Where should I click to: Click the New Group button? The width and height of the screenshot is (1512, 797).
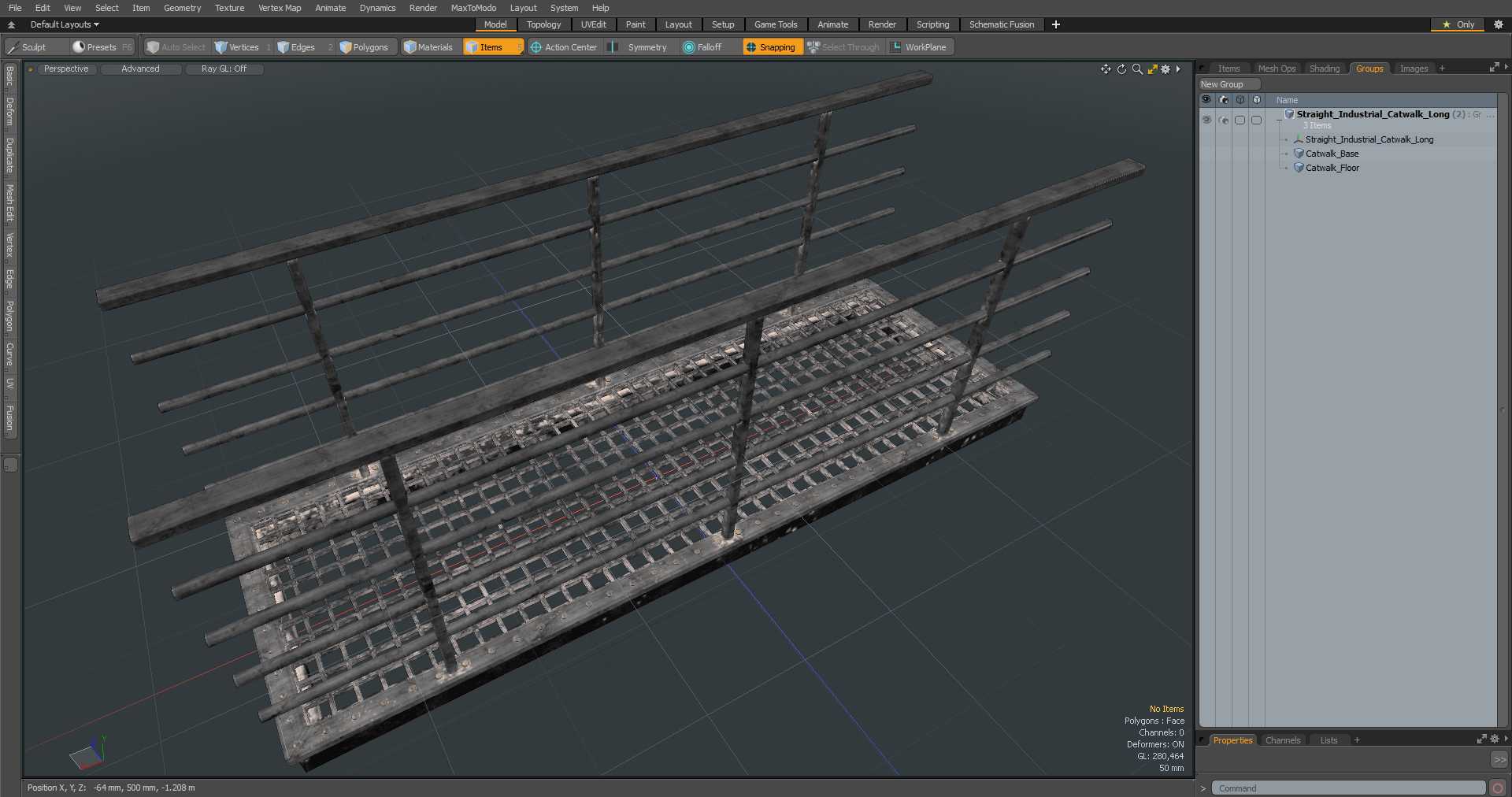[1228, 84]
